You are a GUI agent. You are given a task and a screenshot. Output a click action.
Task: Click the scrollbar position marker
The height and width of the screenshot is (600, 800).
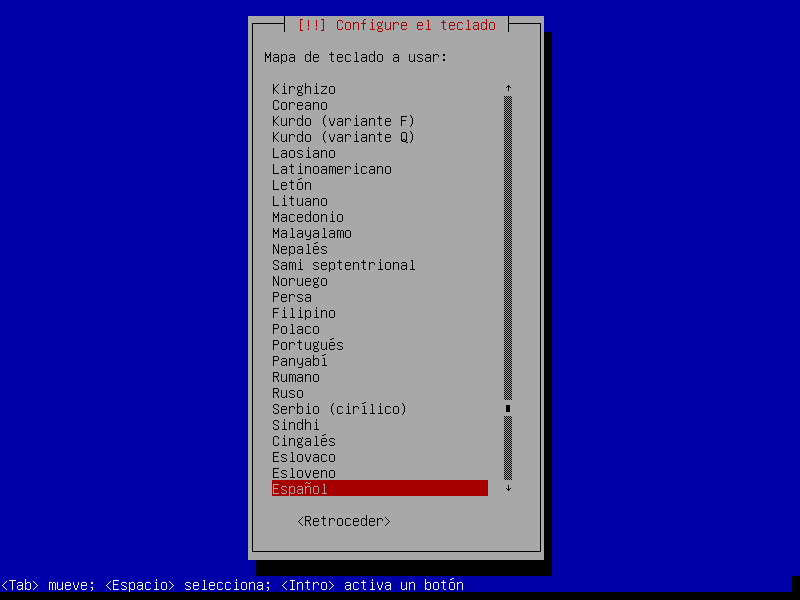coord(508,408)
